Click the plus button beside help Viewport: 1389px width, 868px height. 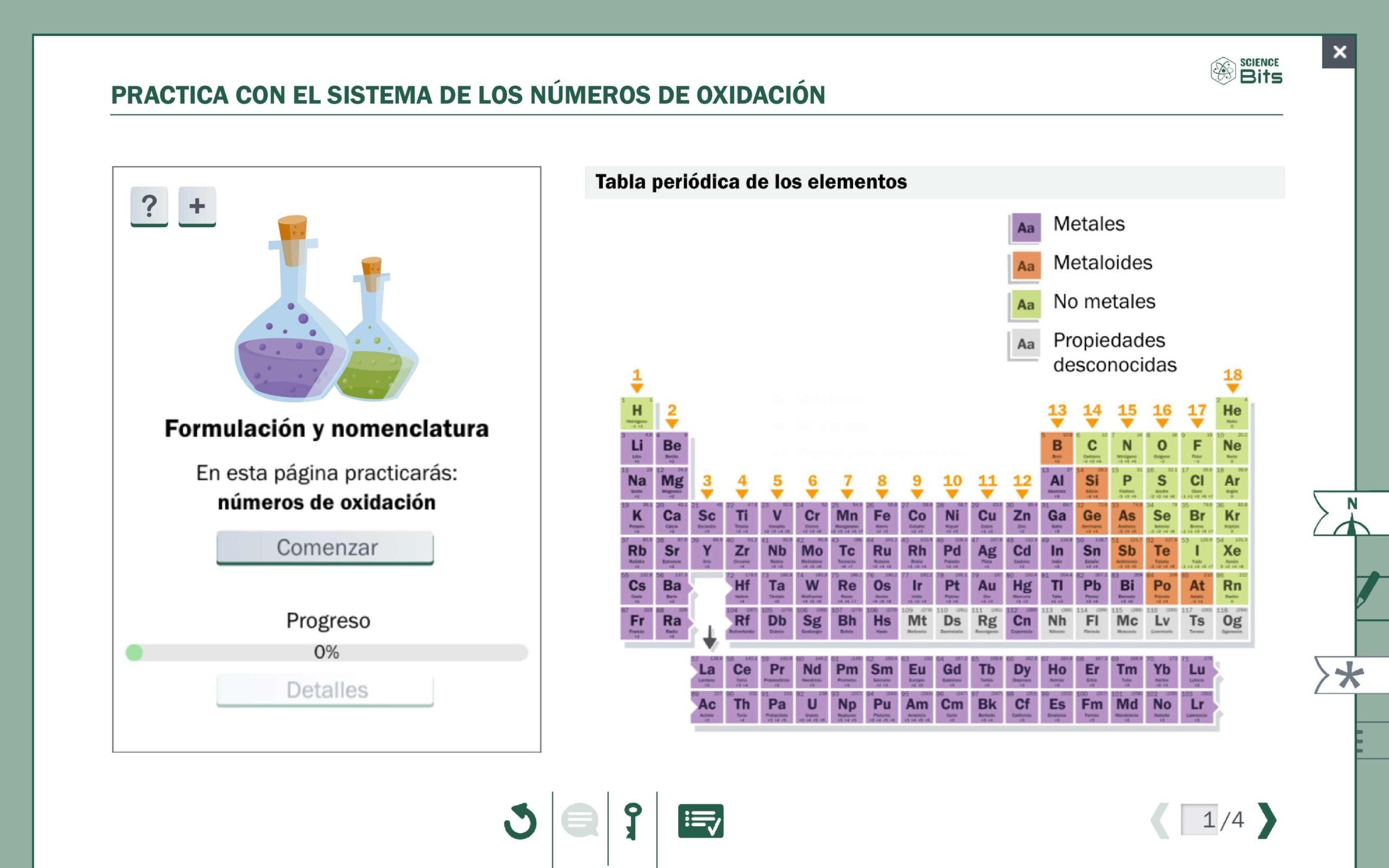(197, 206)
